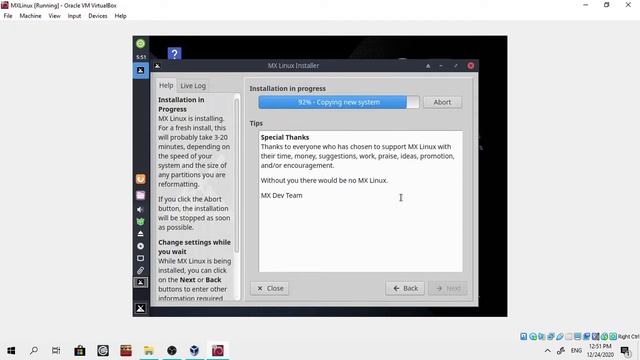Open the VirtualBox File menu
640x360 pixels.
pos(8,16)
